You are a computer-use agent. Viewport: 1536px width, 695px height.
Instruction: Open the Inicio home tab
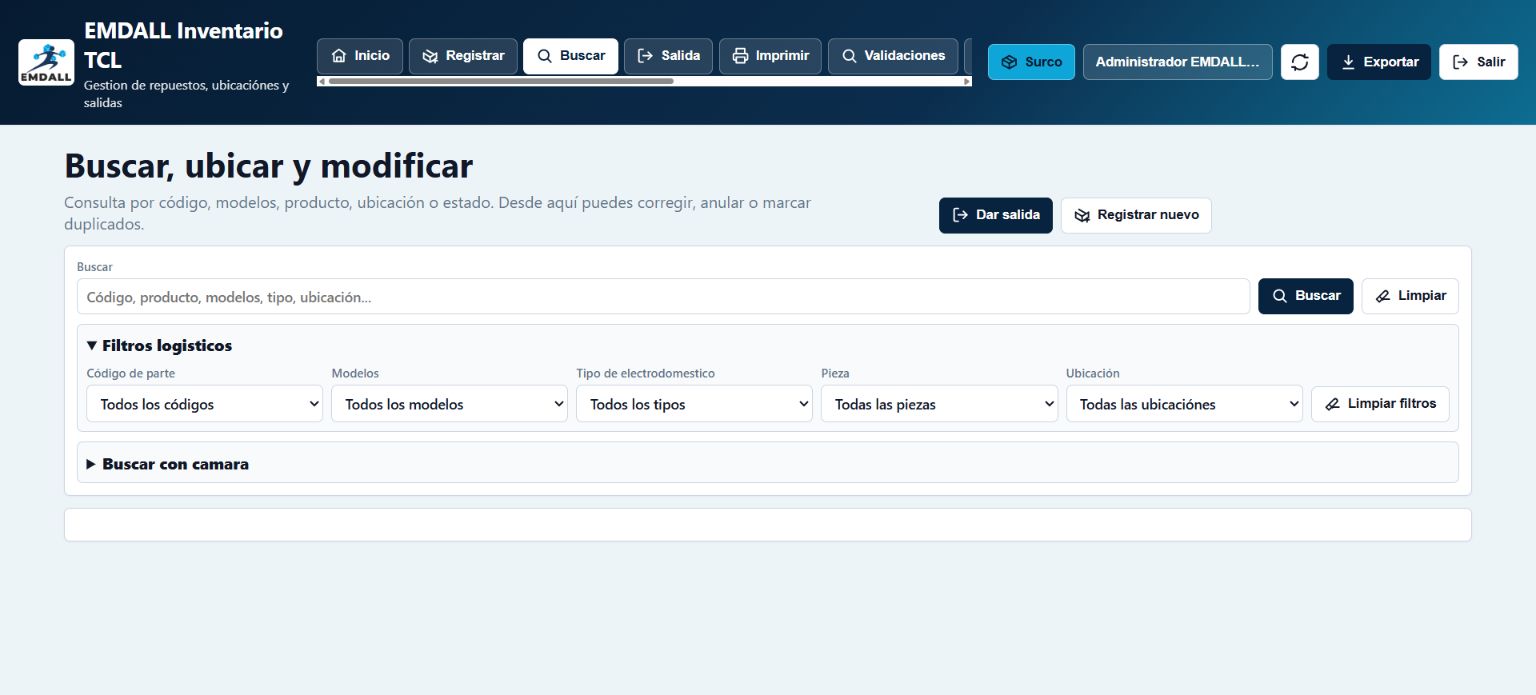[x=360, y=56]
